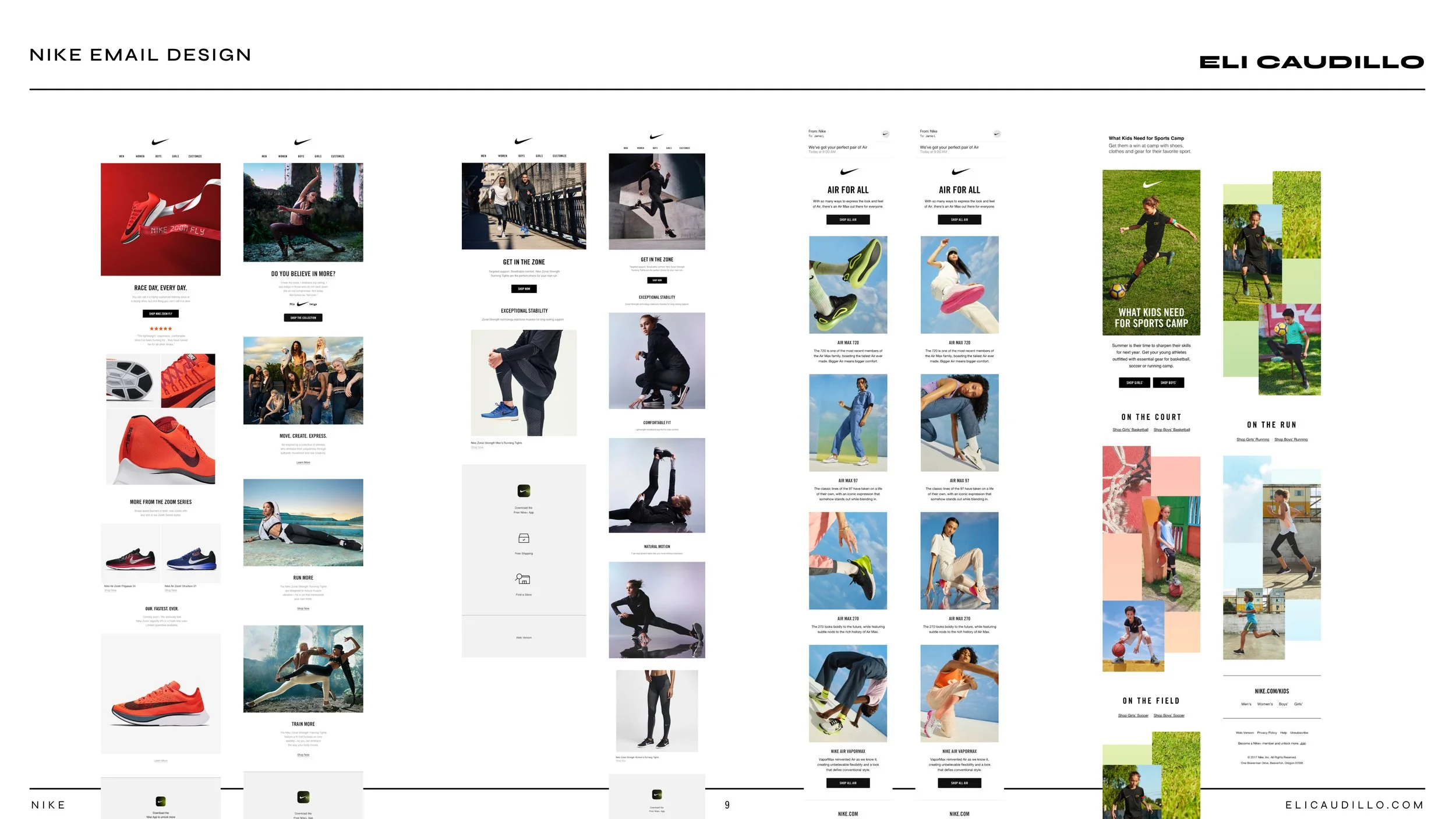This screenshot has height=819, width=1456.
Task: Follow the Shop Girls' Soccer link
Action: [1133, 715]
